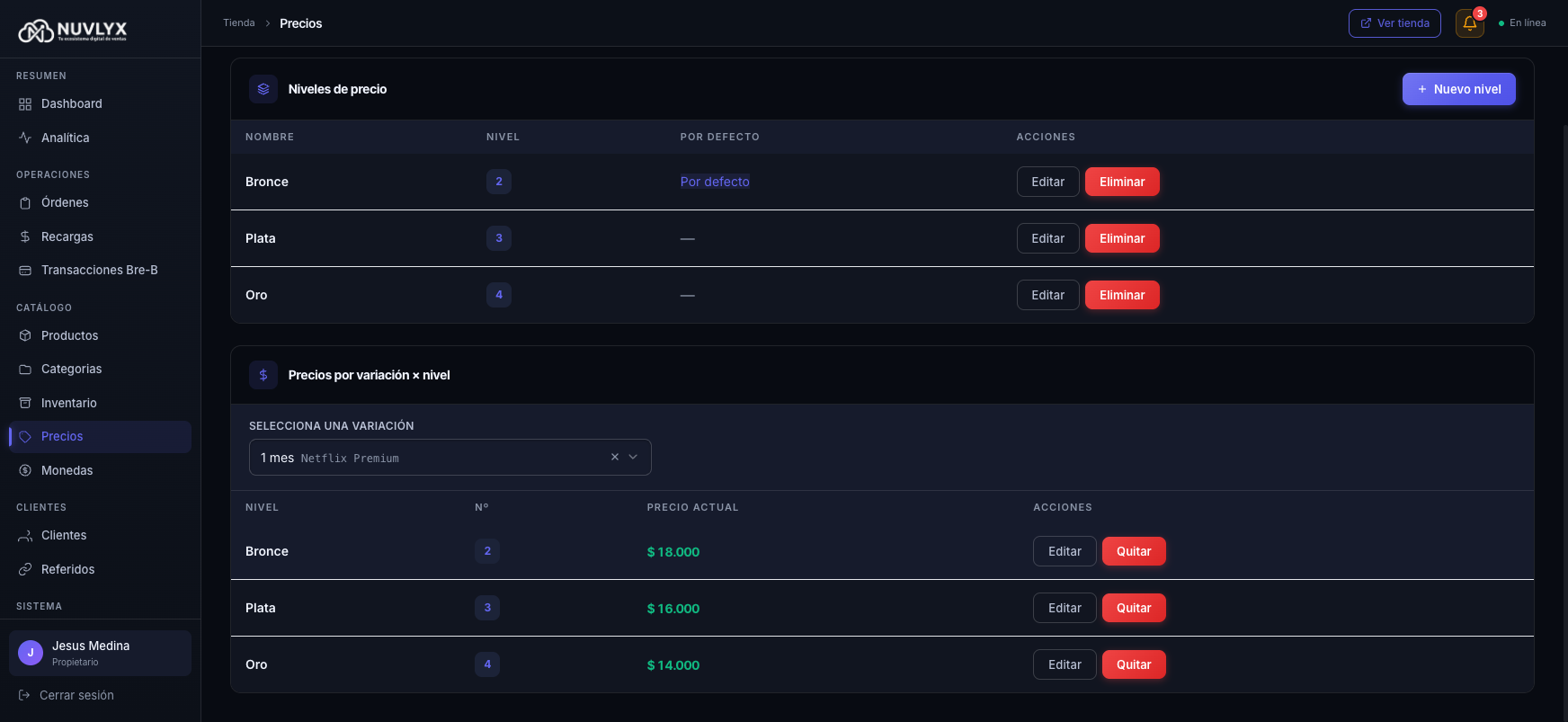This screenshot has width=1568, height=722.
Task: Open the Inventario section
Action: coord(68,403)
